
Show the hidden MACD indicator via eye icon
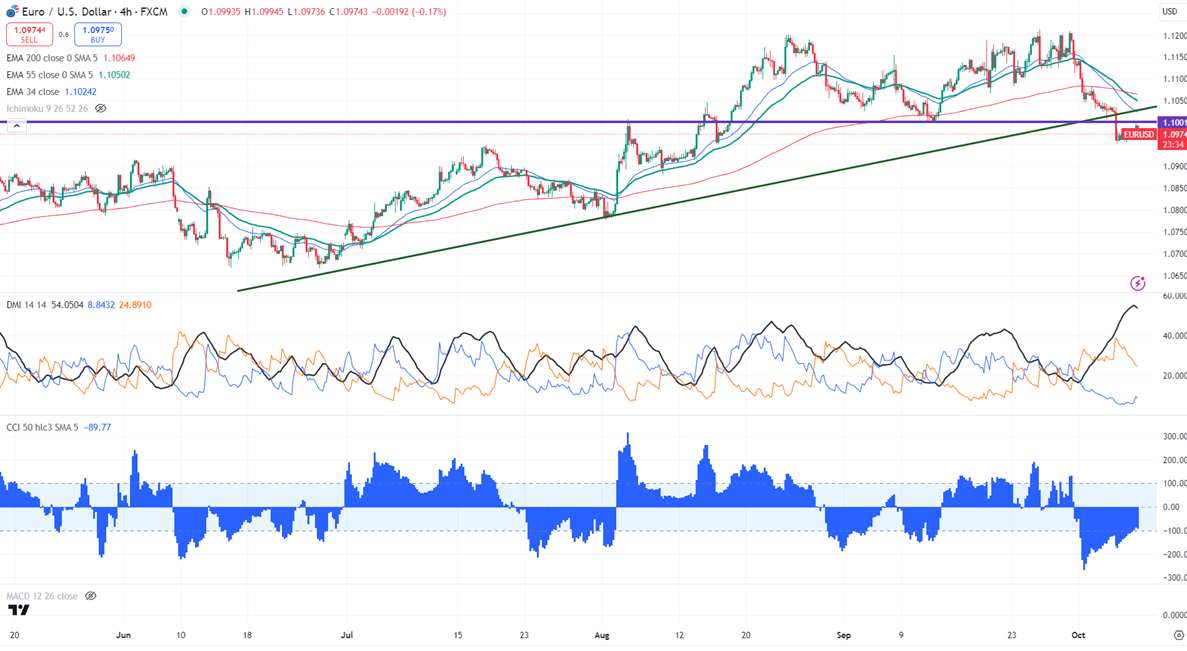pyautogui.click(x=91, y=596)
